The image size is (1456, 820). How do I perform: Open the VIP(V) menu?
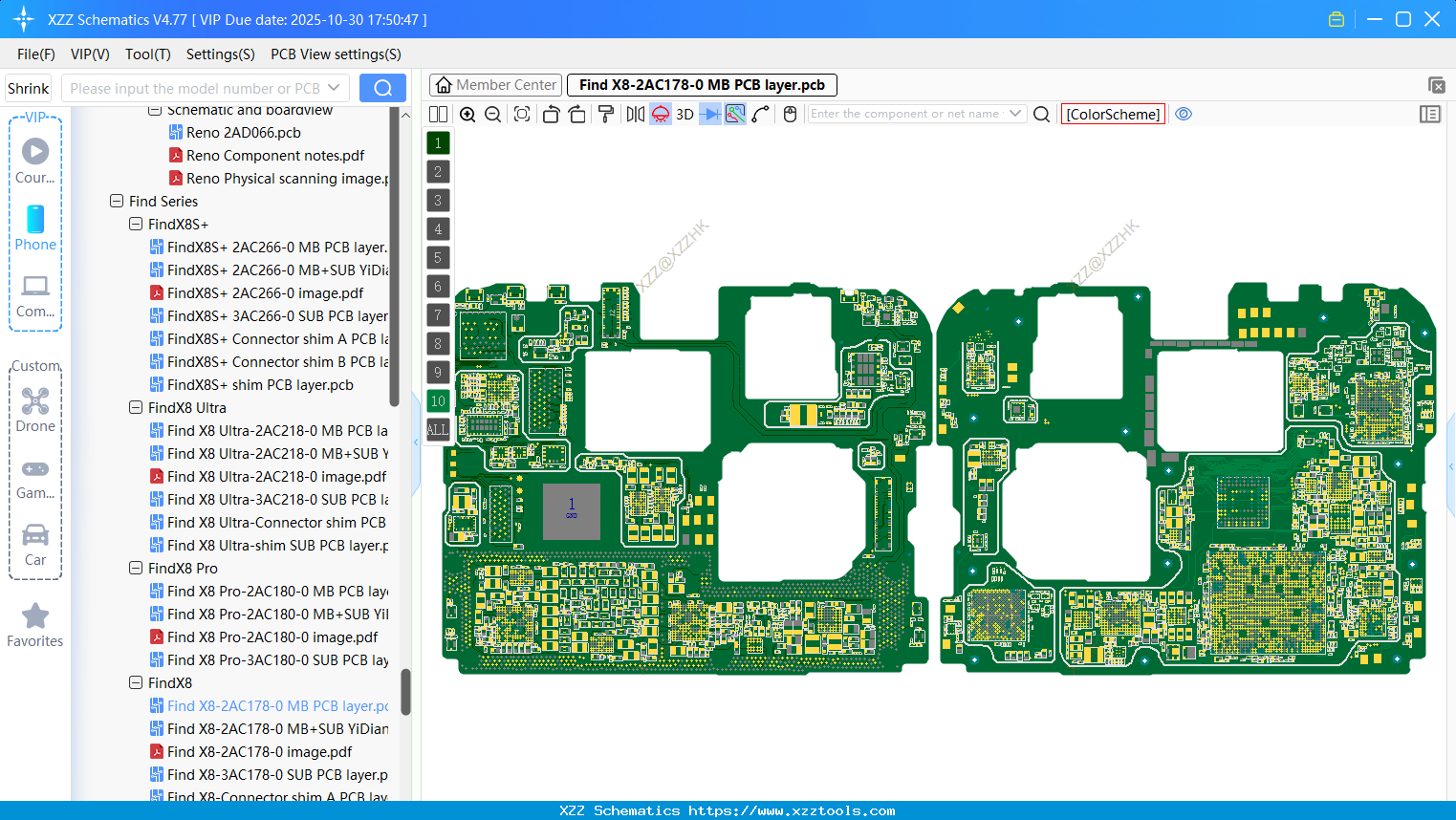(89, 54)
